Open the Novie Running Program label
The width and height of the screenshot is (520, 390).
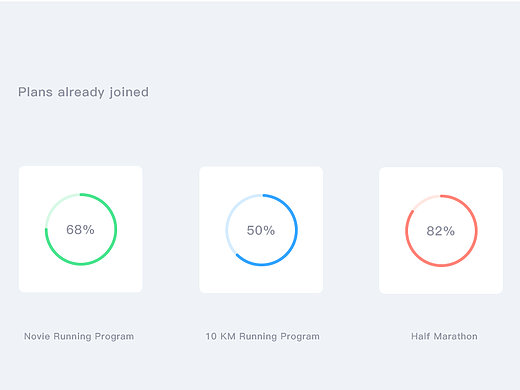coord(79,336)
